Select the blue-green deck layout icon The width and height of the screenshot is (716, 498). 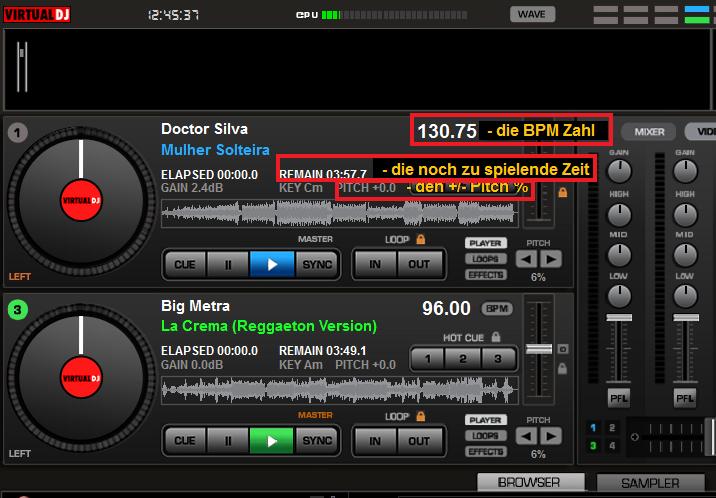point(697,15)
